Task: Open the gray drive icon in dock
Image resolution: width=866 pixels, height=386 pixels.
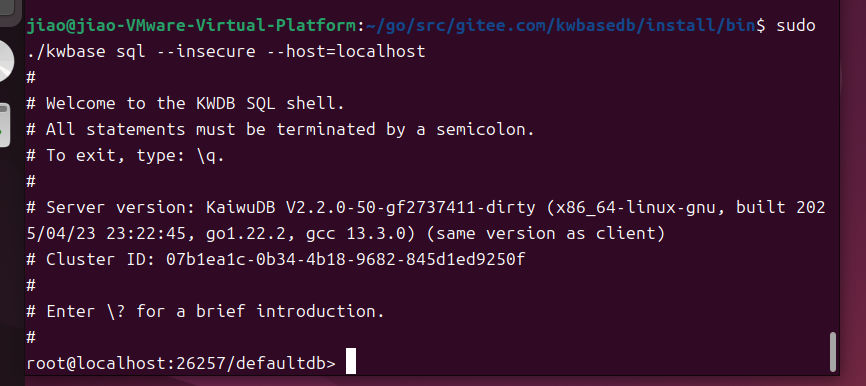Action: point(4,125)
